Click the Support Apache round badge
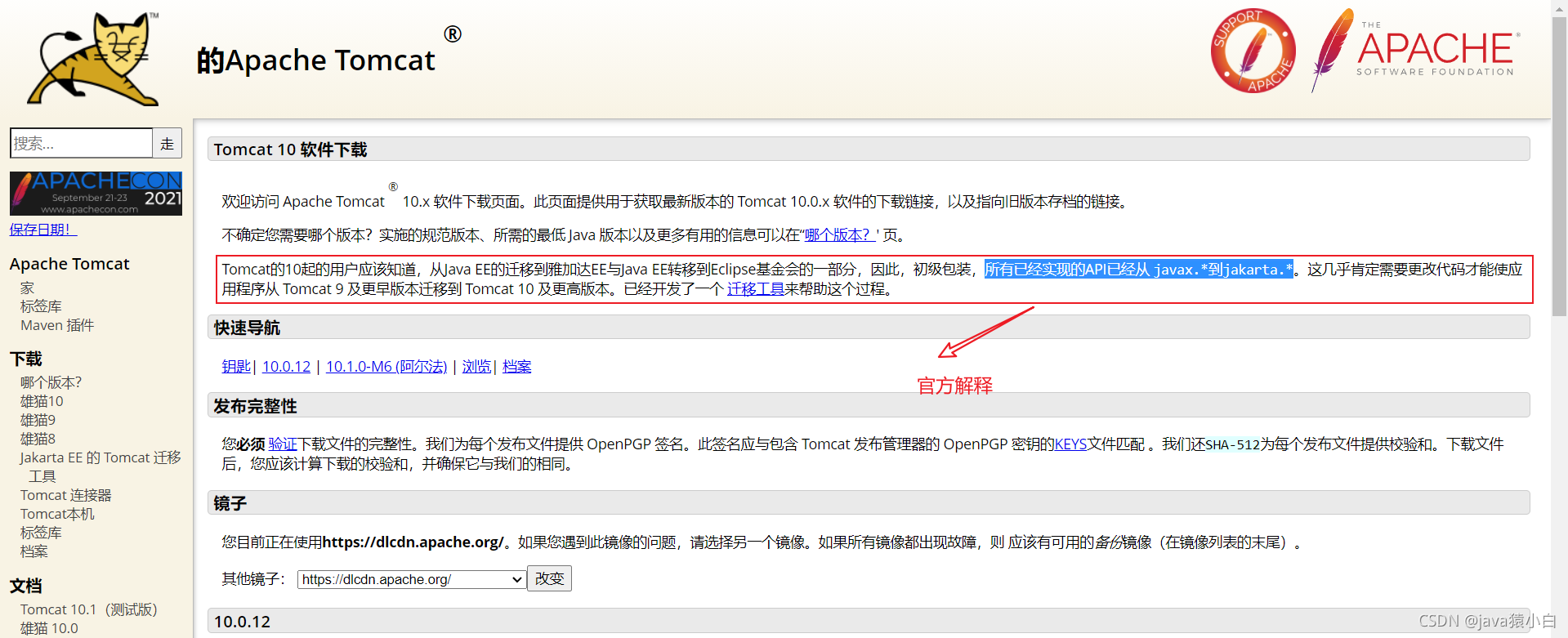The height and width of the screenshot is (638, 1568). 1253,51
